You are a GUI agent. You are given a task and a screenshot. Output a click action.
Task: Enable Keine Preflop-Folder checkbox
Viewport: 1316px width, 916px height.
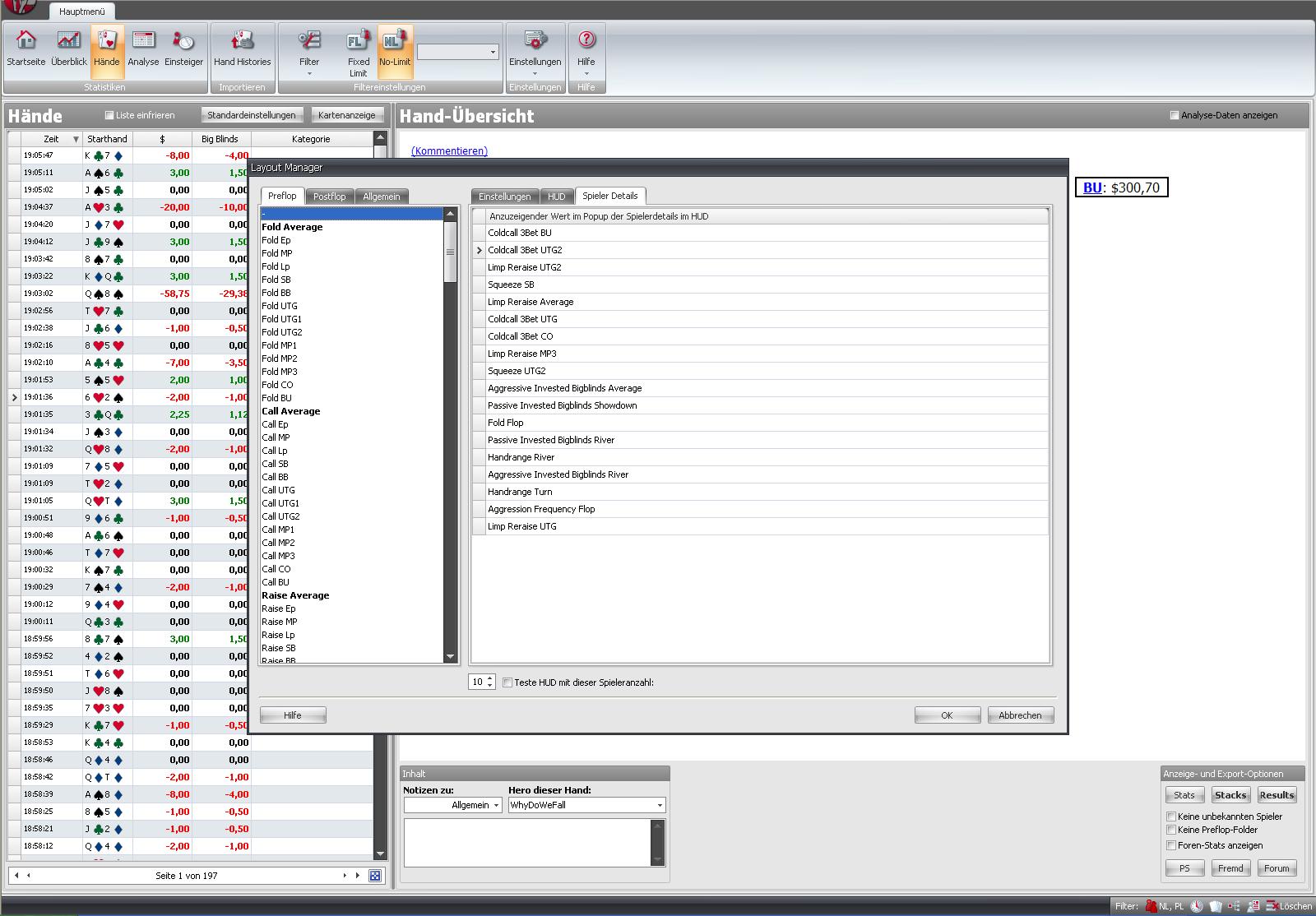[1171, 830]
